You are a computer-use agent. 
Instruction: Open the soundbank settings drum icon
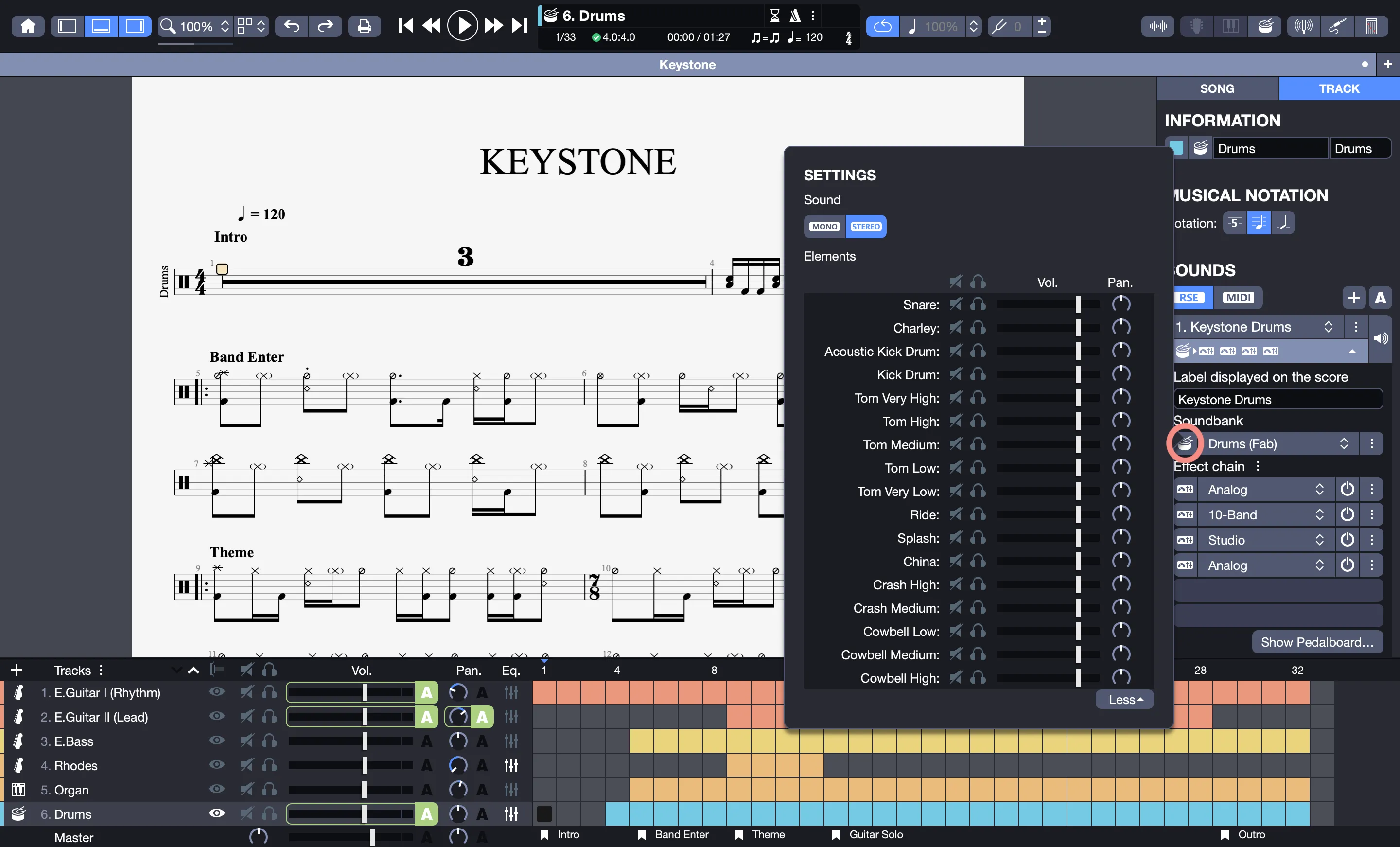click(x=1185, y=443)
